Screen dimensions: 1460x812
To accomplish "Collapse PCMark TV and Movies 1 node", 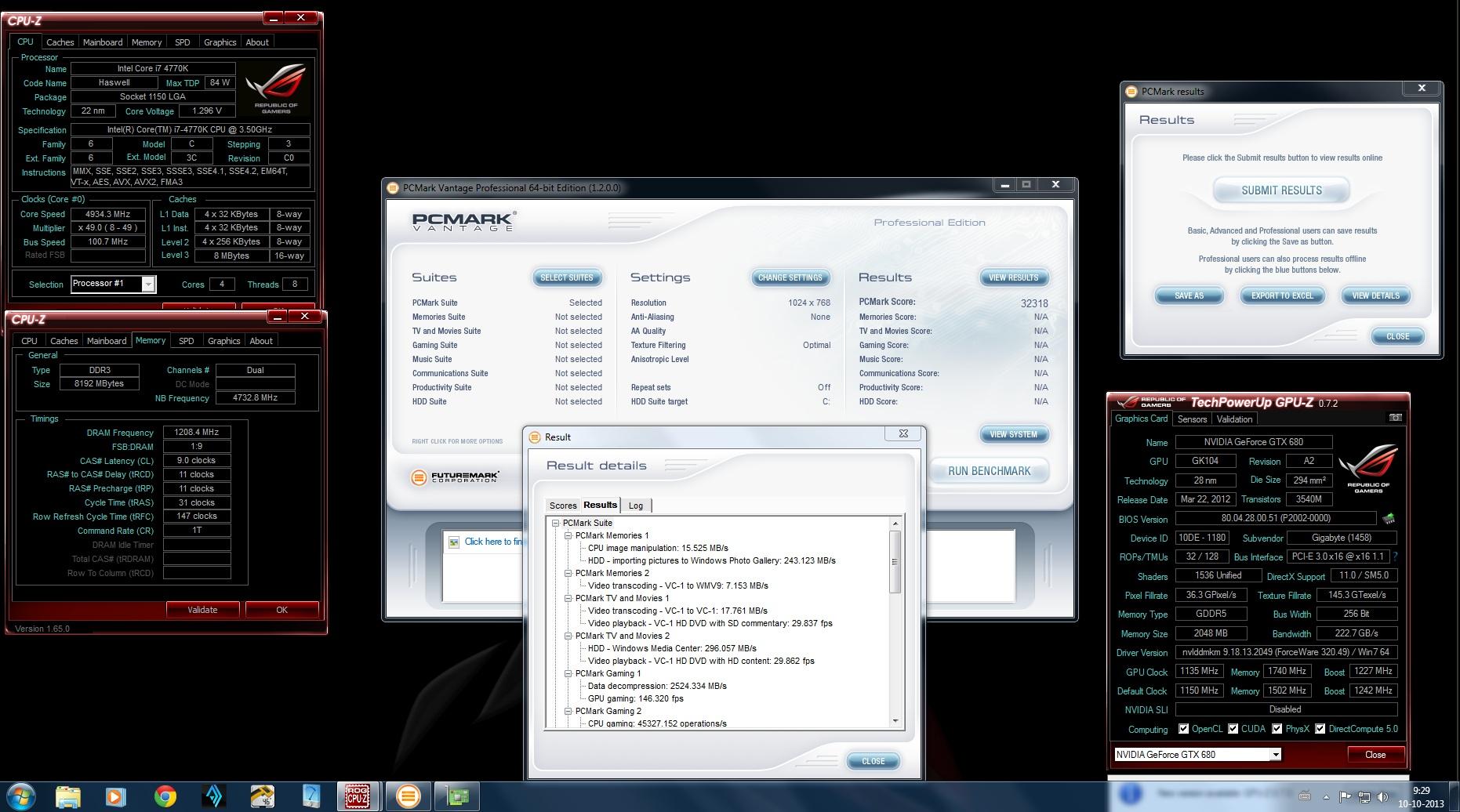I will tap(568, 598).
